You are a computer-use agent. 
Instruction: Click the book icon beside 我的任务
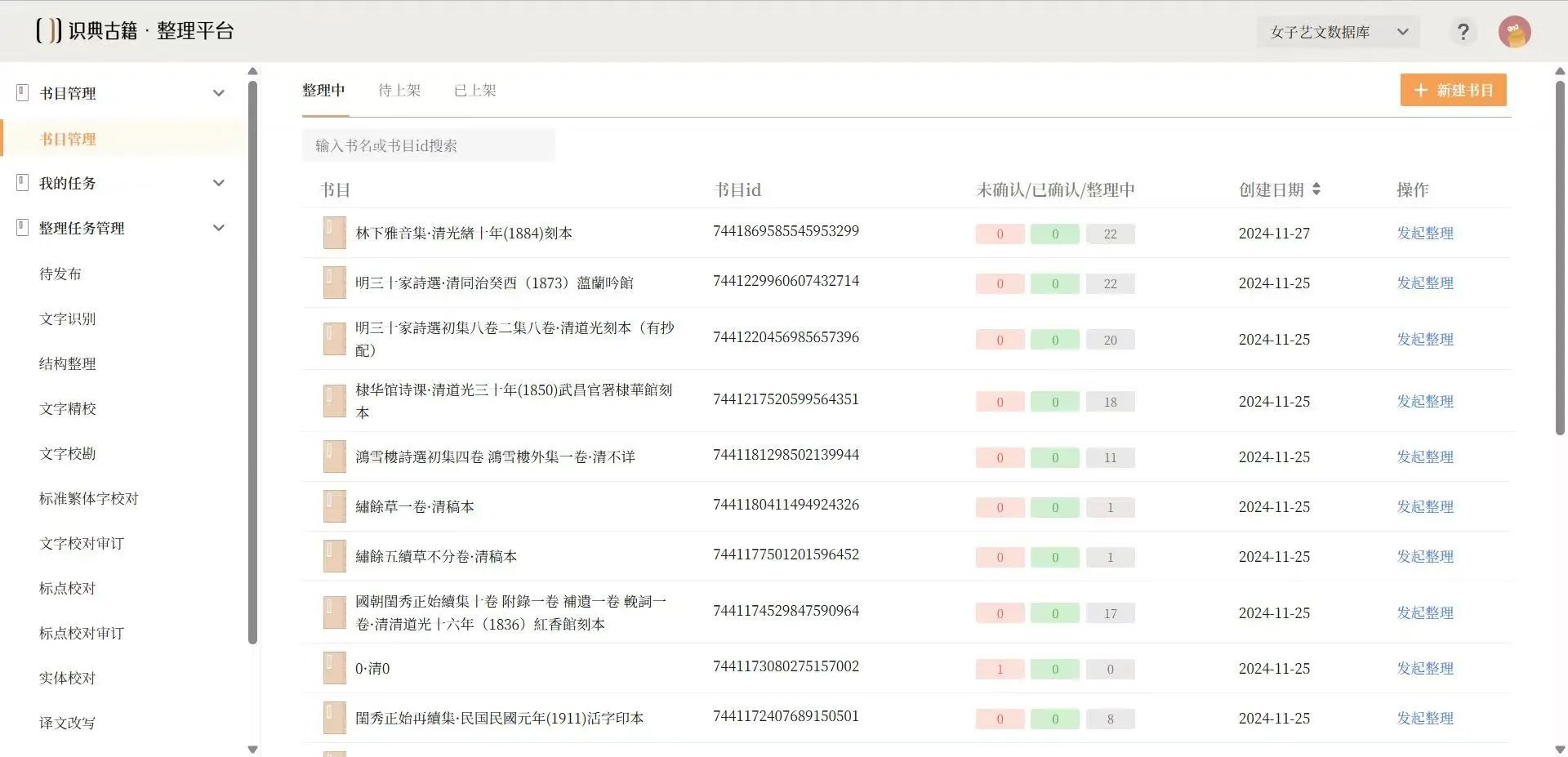coord(23,182)
